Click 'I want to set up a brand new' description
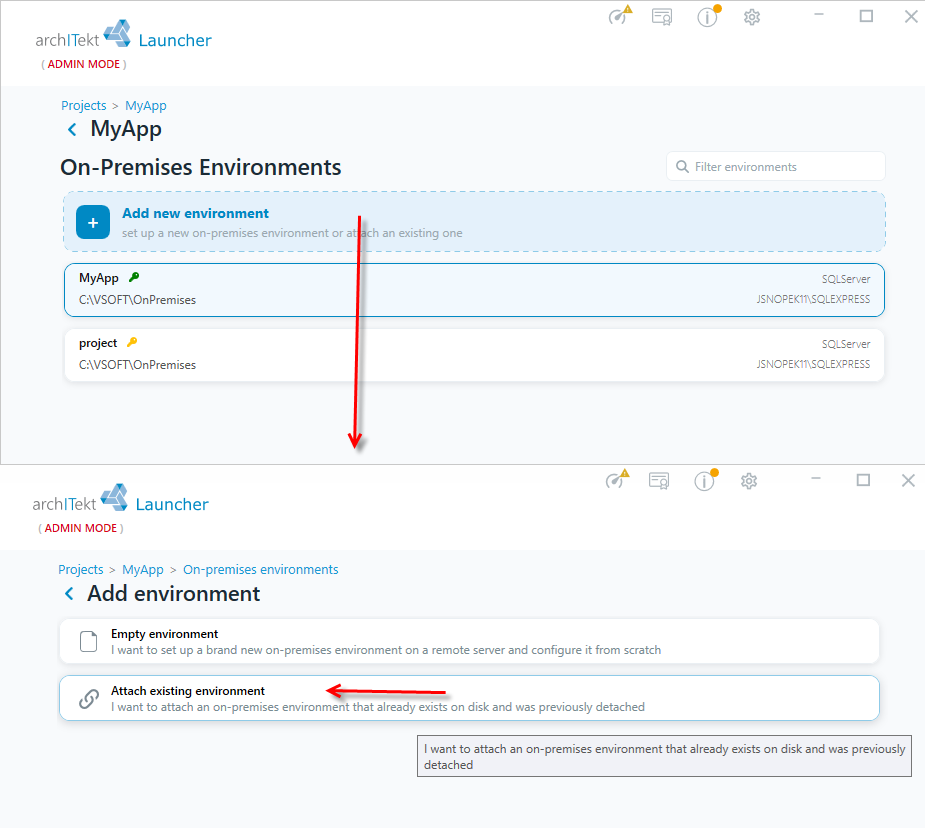Viewport: 925px width, 828px height. pos(386,650)
